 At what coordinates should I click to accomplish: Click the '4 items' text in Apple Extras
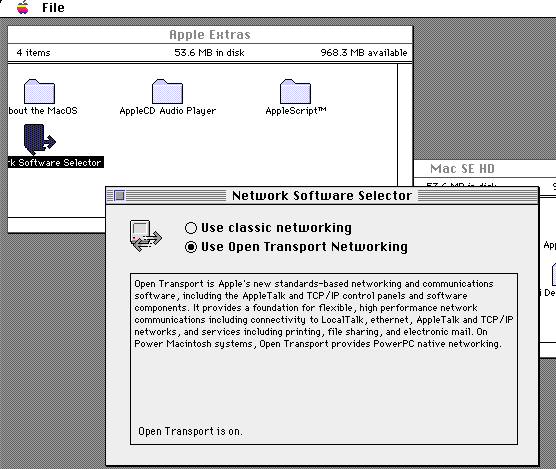point(33,53)
